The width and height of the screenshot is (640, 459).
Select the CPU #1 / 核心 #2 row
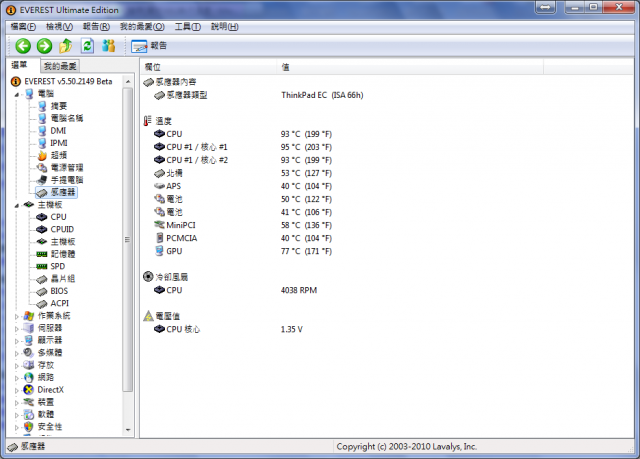click(x=243, y=160)
